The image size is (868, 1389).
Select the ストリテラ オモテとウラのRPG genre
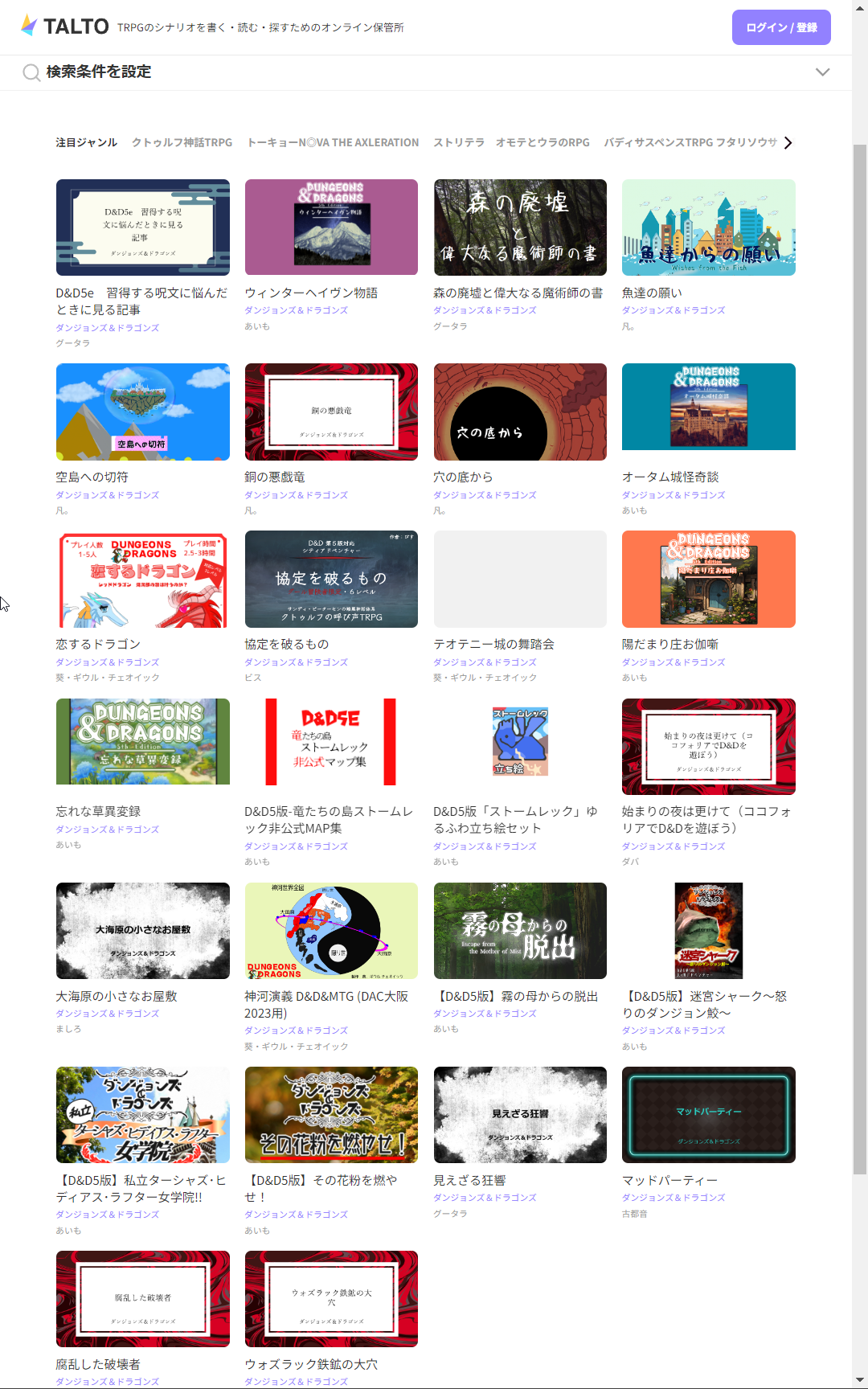511,142
